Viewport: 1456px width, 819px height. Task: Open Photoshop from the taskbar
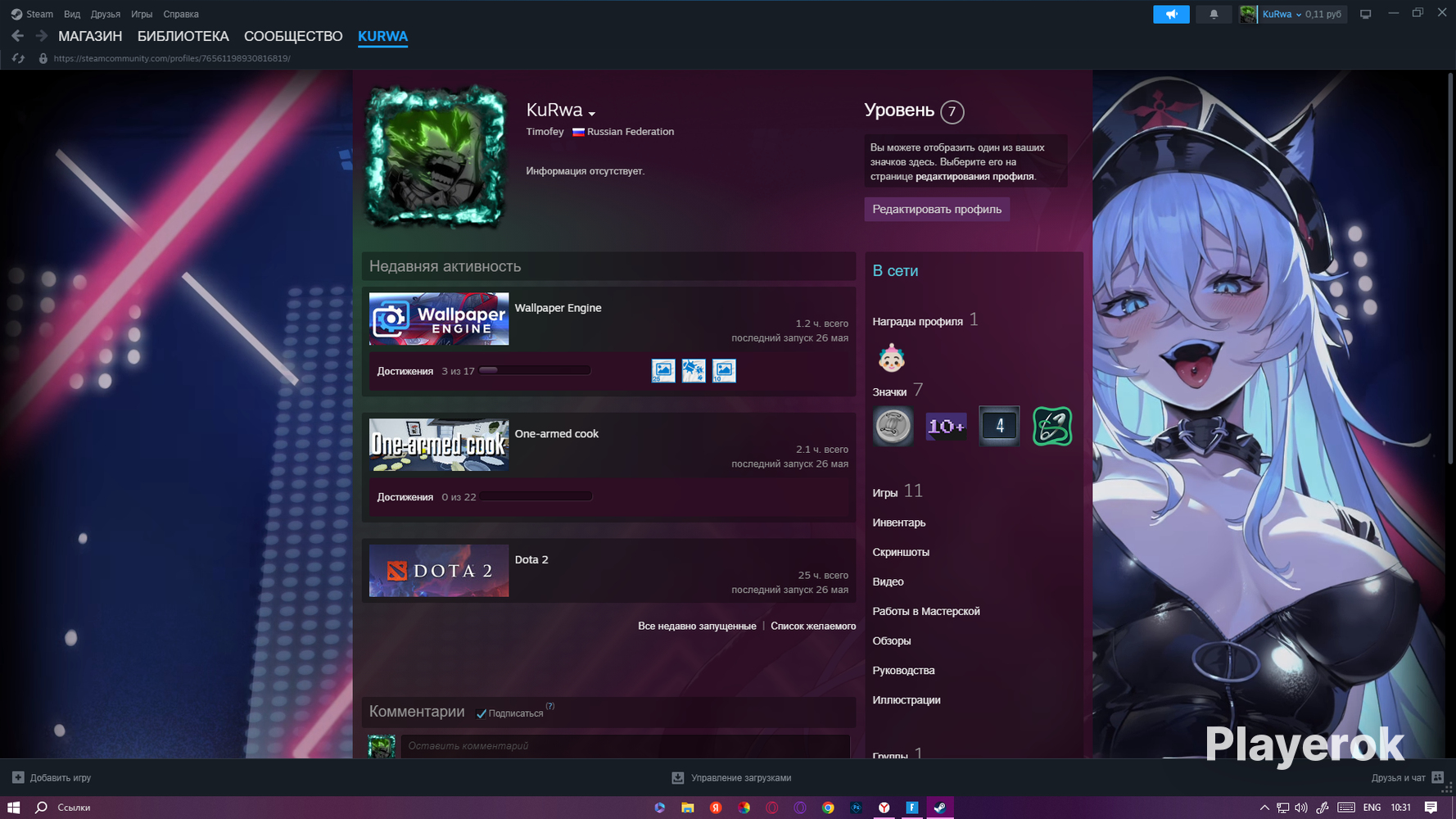856,808
